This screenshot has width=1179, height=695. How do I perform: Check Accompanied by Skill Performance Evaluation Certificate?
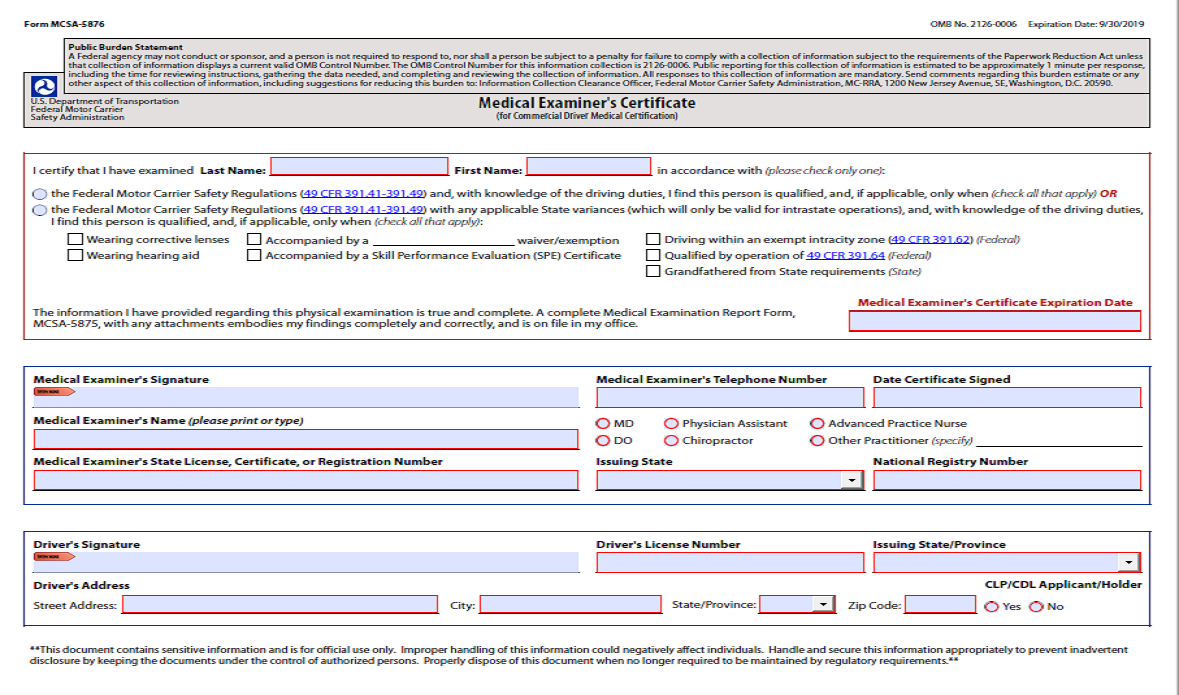(x=254, y=255)
